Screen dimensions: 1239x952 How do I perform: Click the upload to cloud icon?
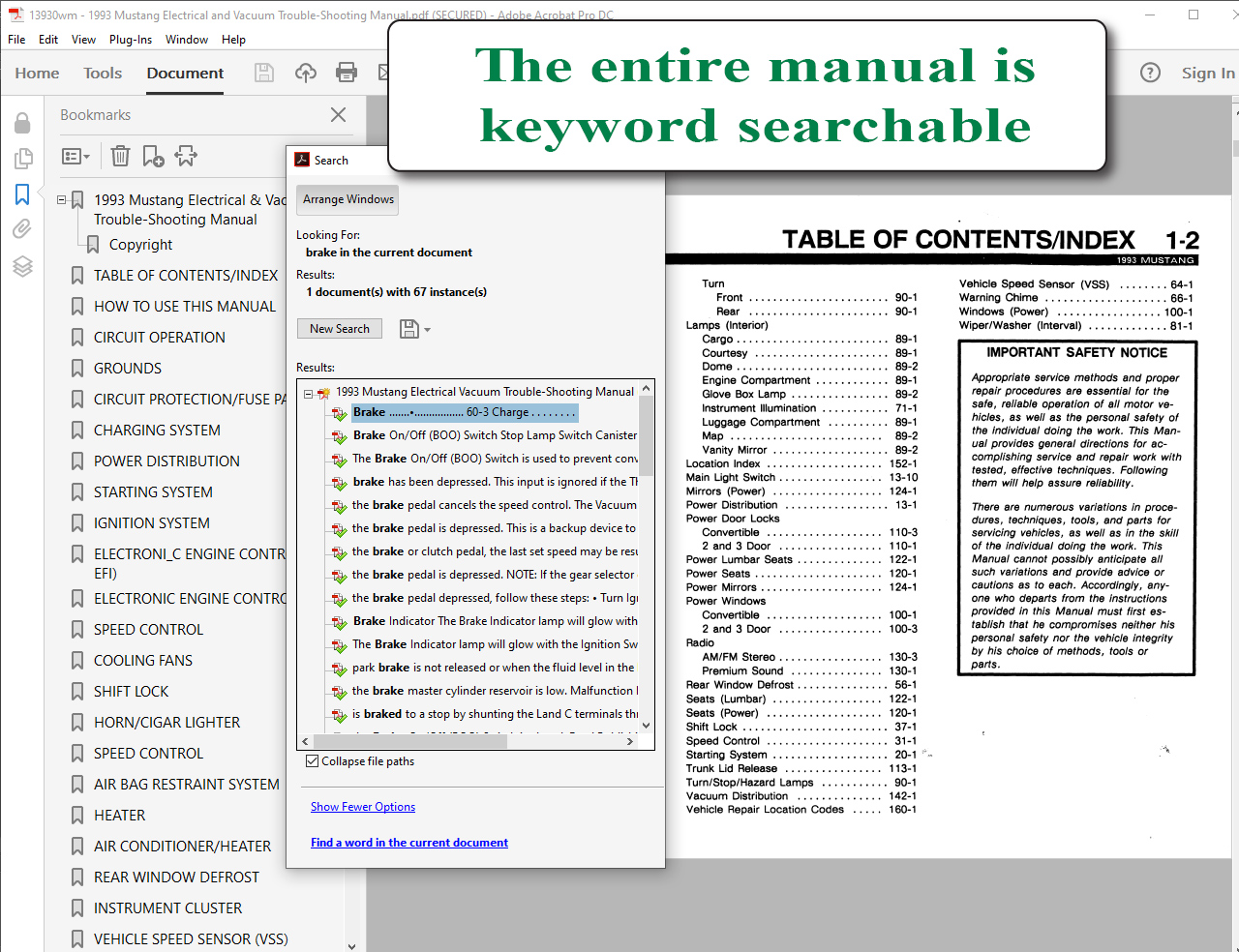coord(306,73)
